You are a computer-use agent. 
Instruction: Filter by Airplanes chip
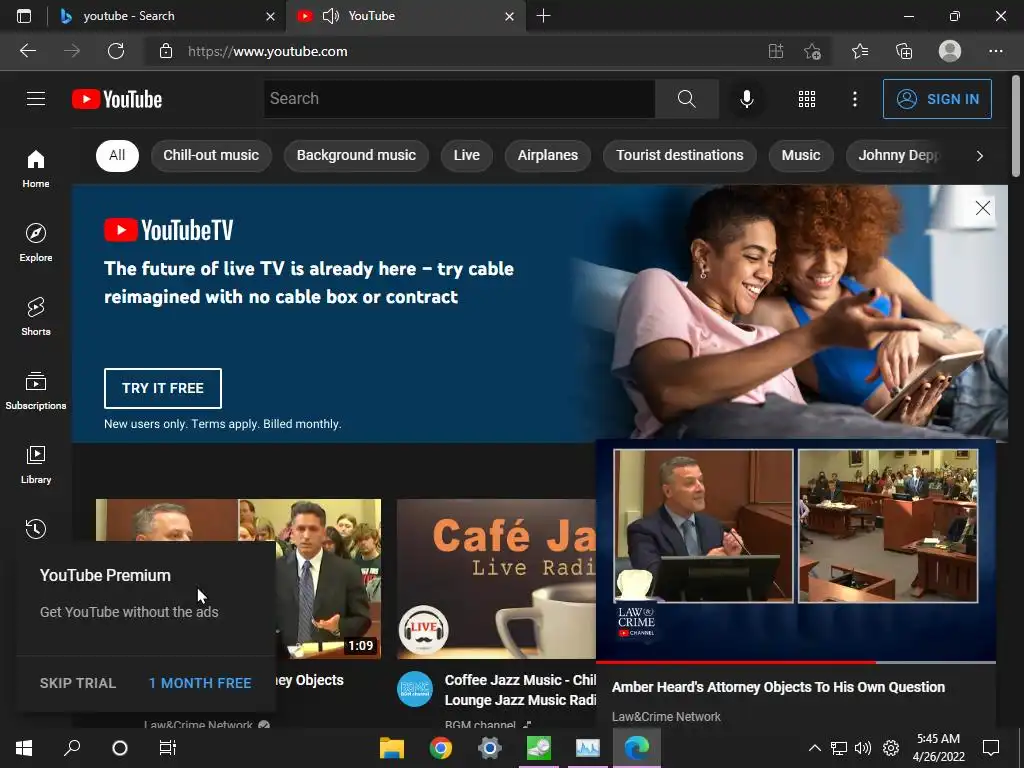547,155
